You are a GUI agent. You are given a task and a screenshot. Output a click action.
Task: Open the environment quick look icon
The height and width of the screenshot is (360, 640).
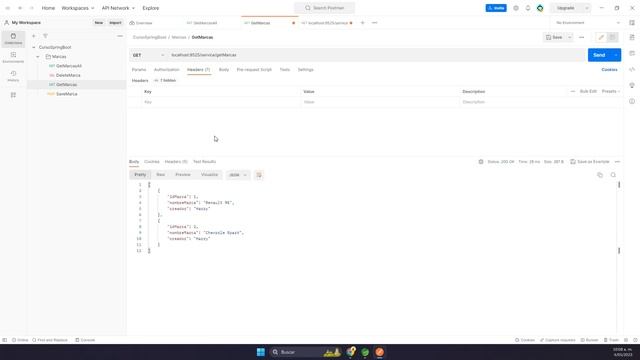point(632,23)
